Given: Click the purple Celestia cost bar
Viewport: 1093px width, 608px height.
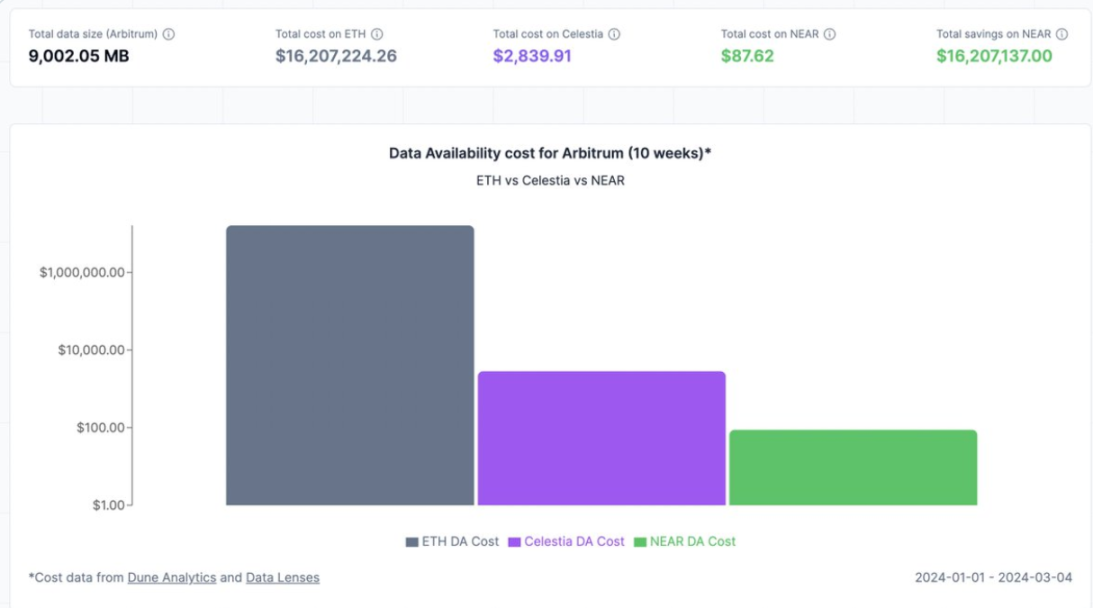Looking at the screenshot, I should (x=601, y=438).
